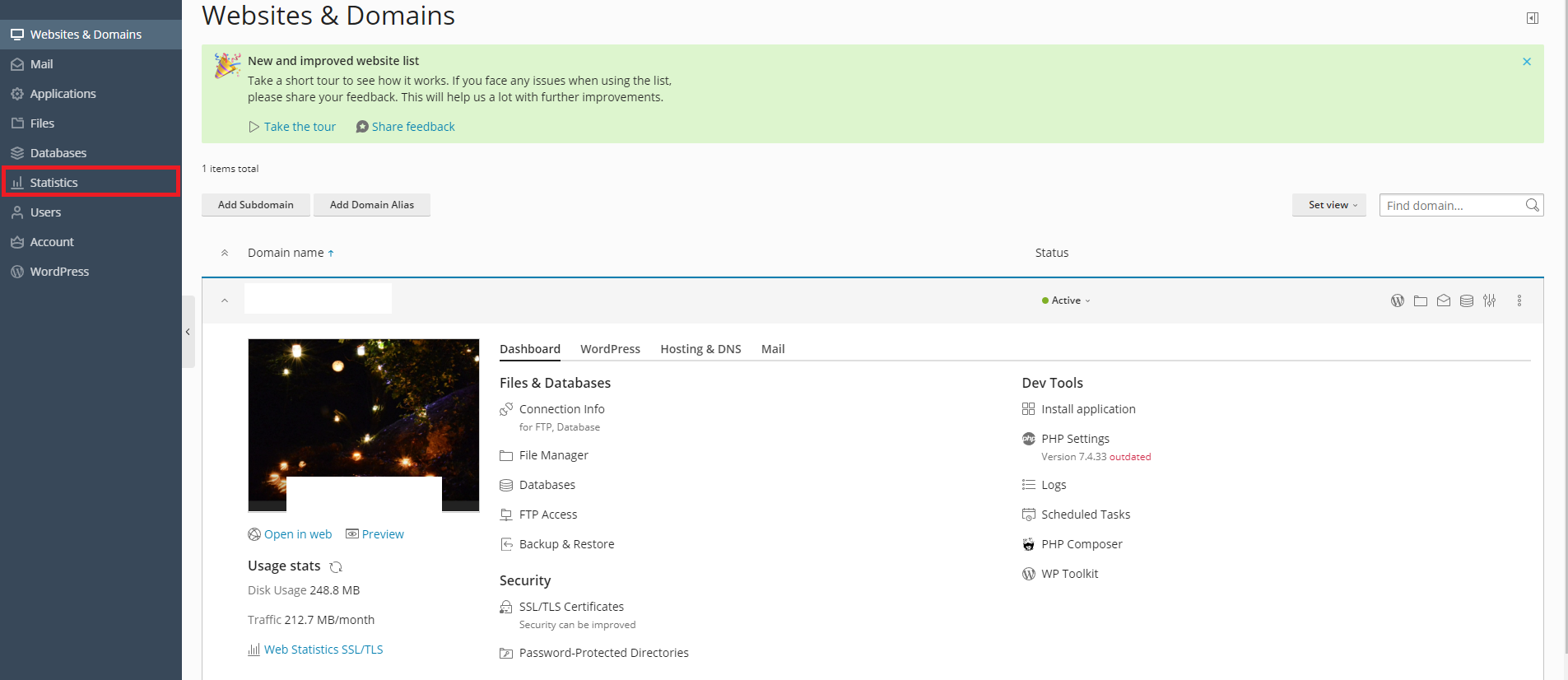Switch to the Dashboard tab

(530, 349)
